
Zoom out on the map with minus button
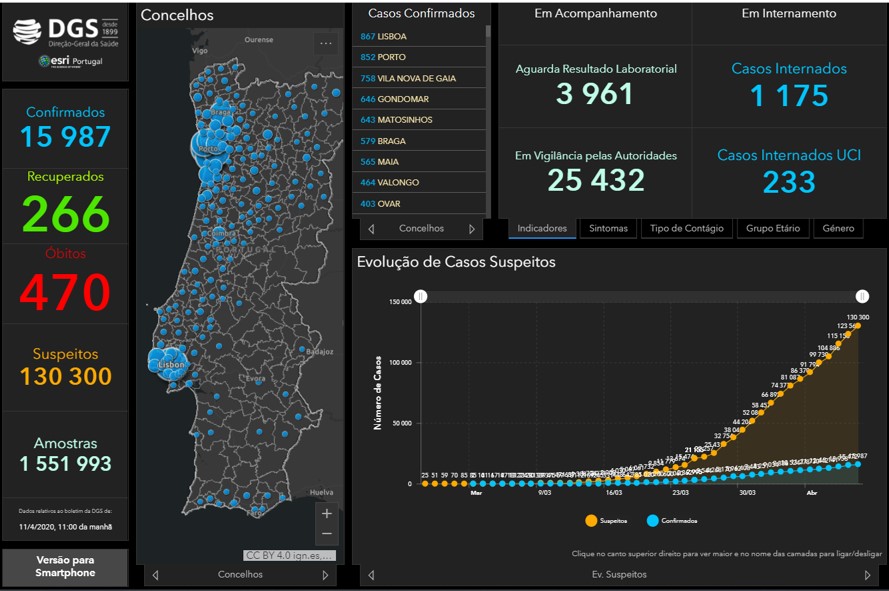click(326, 537)
